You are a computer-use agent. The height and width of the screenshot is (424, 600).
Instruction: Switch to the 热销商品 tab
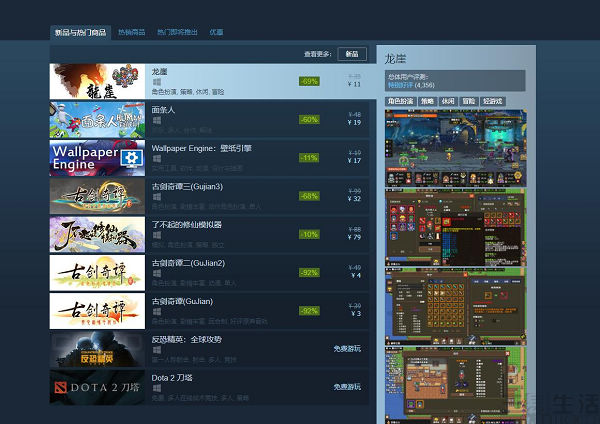tap(131, 33)
